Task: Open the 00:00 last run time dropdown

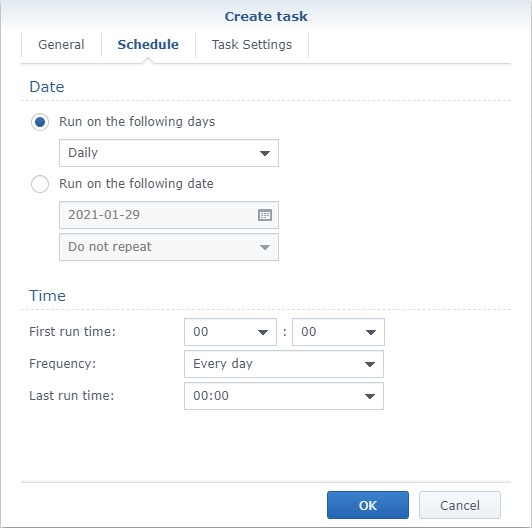Action: point(284,396)
